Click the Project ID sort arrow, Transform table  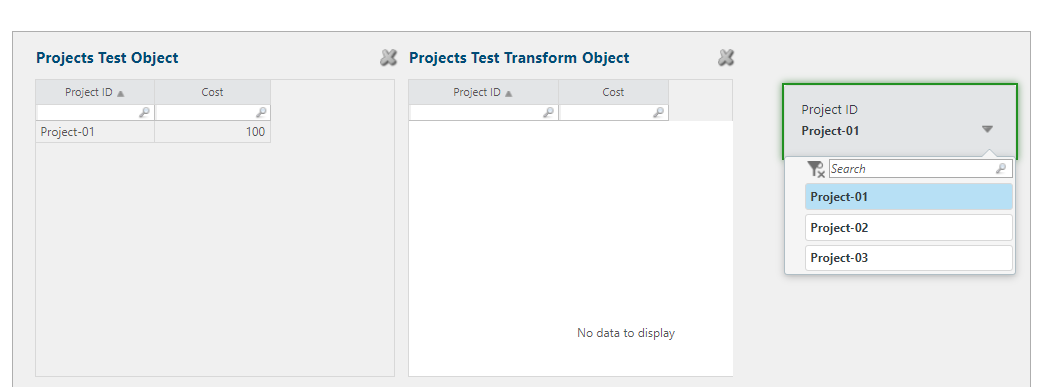[509, 93]
